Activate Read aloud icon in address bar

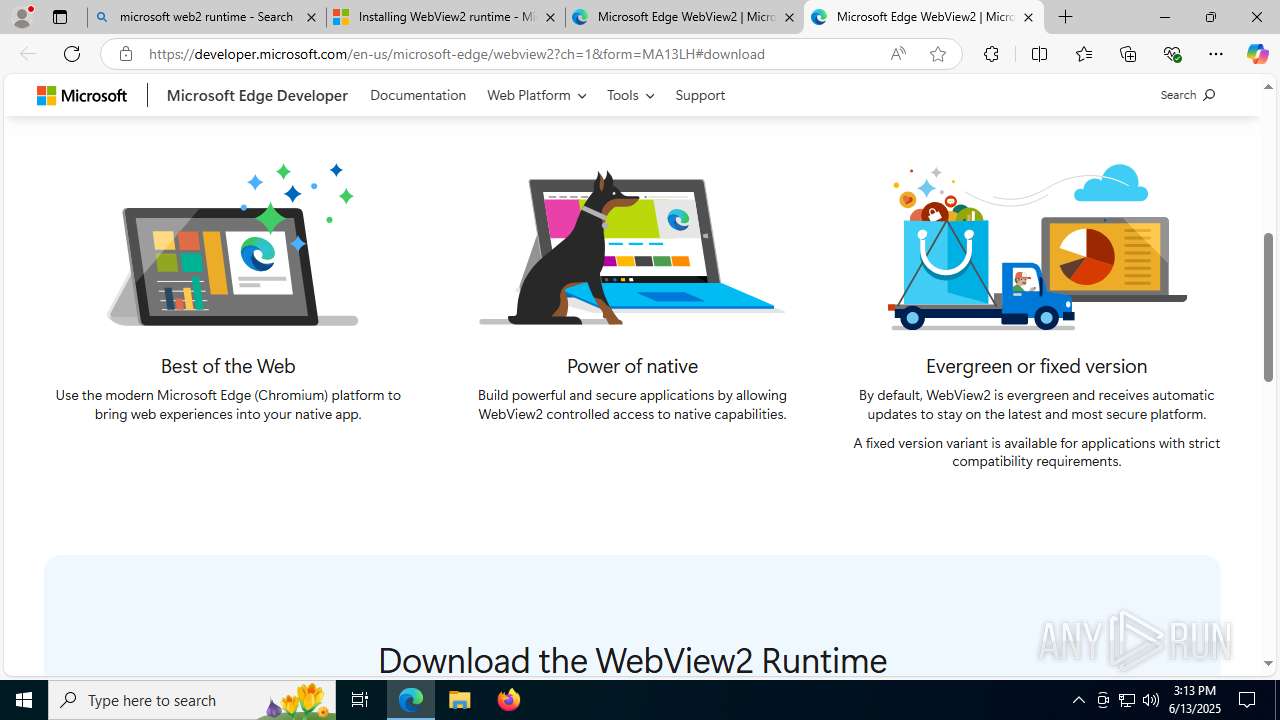pyautogui.click(x=898, y=54)
